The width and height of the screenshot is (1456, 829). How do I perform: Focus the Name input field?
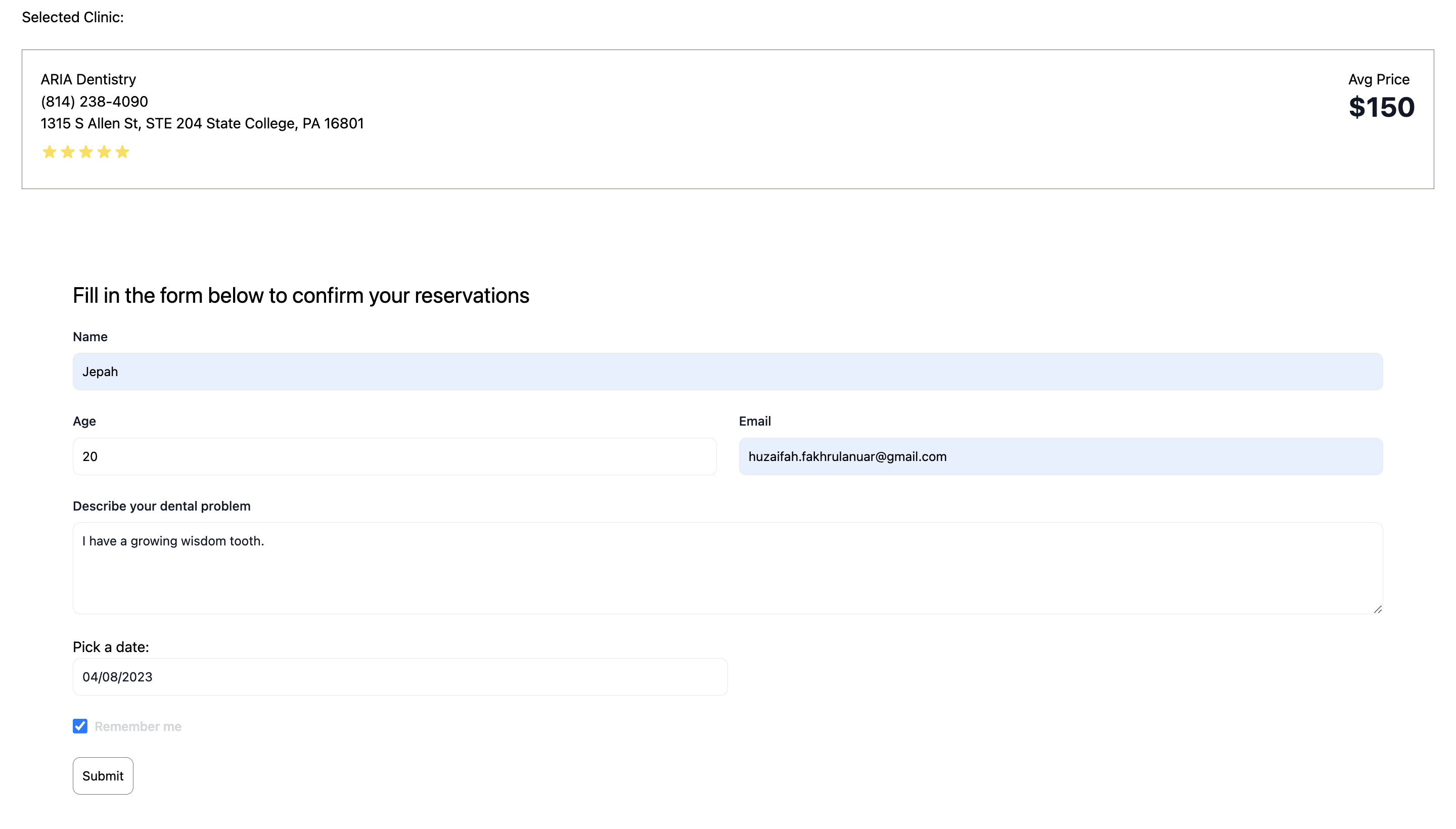coord(727,371)
